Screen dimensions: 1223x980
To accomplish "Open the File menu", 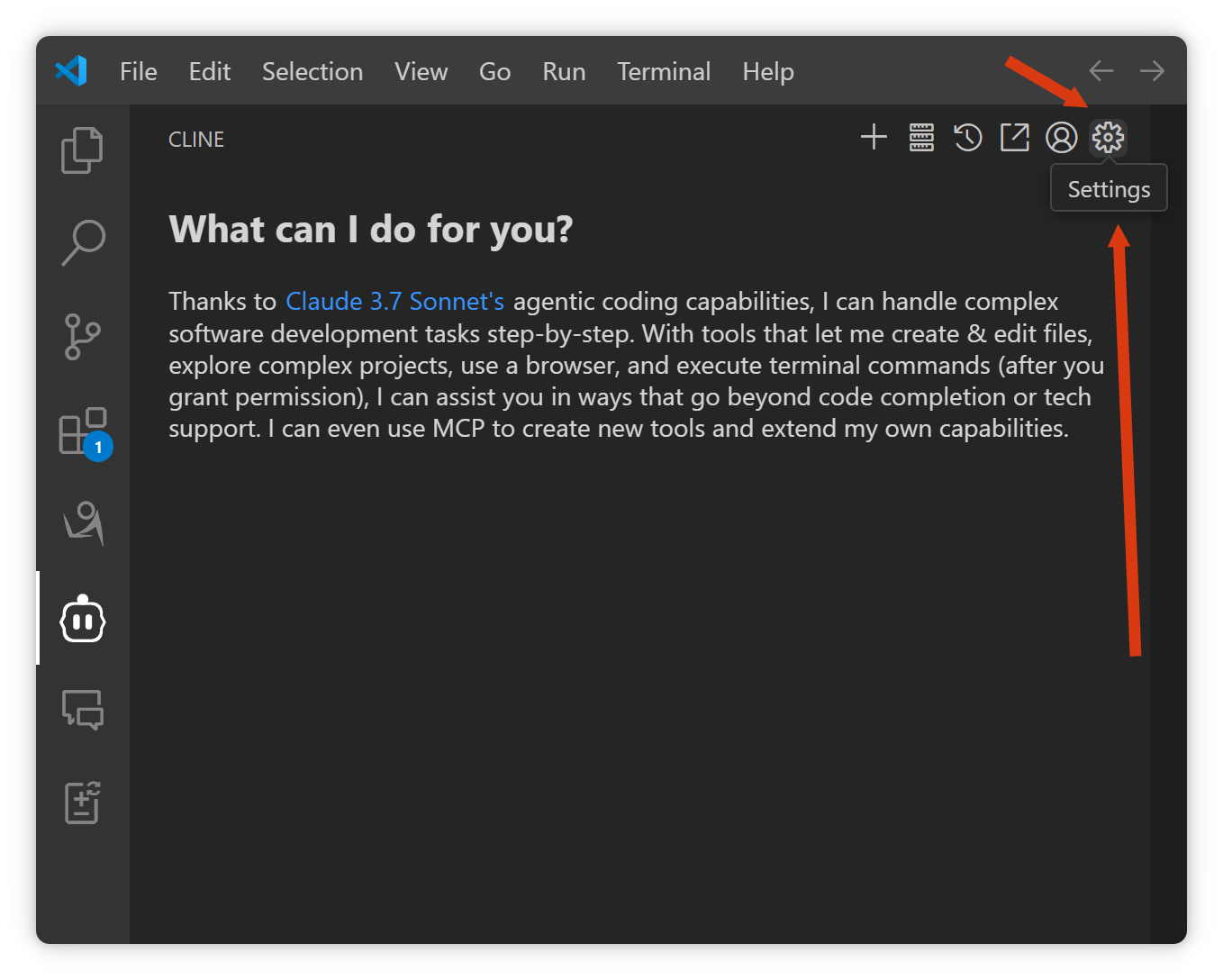I will click(138, 72).
